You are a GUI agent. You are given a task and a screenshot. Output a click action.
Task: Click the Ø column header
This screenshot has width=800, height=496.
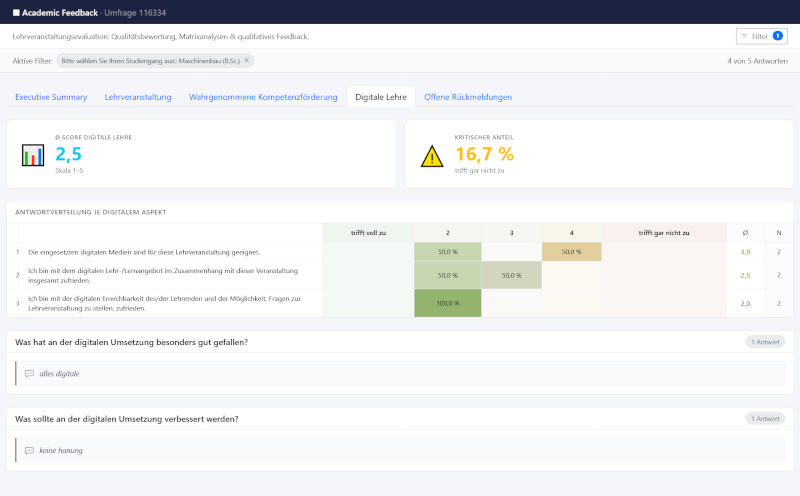tap(745, 233)
